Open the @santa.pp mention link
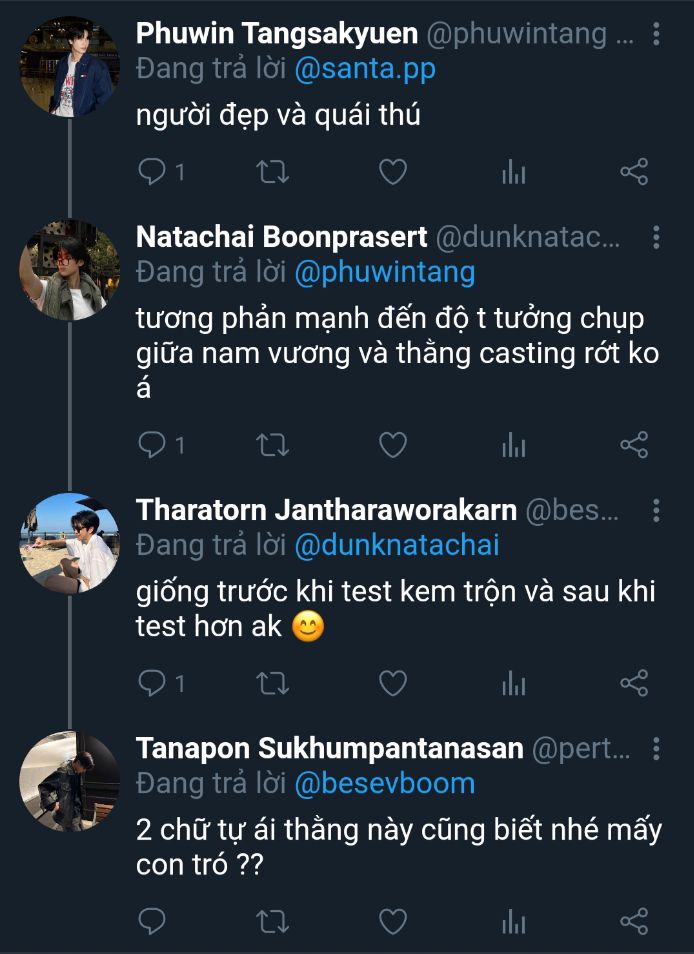694x954 pixels. click(365, 69)
